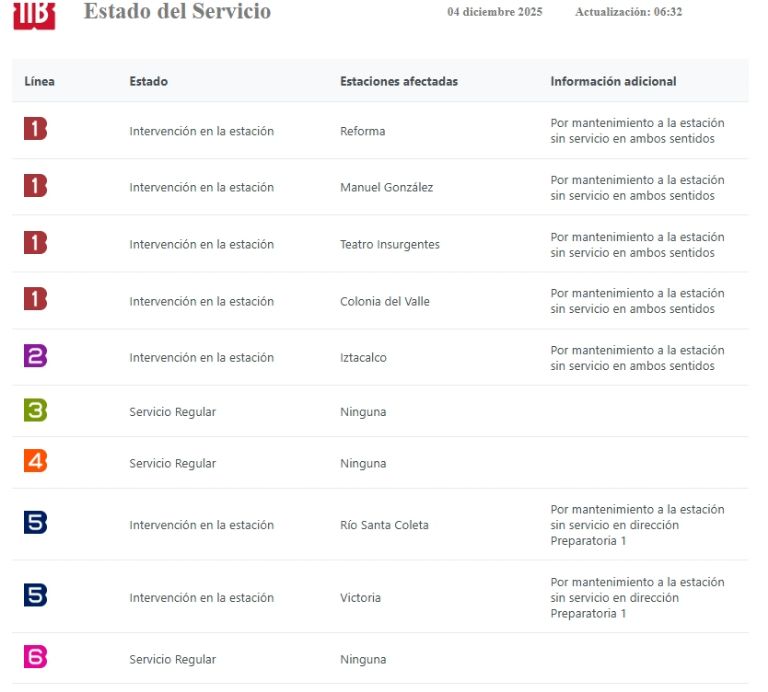Select Line 5 icon beside Victoria
This screenshot has height=692, width=768.
click(35, 595)
